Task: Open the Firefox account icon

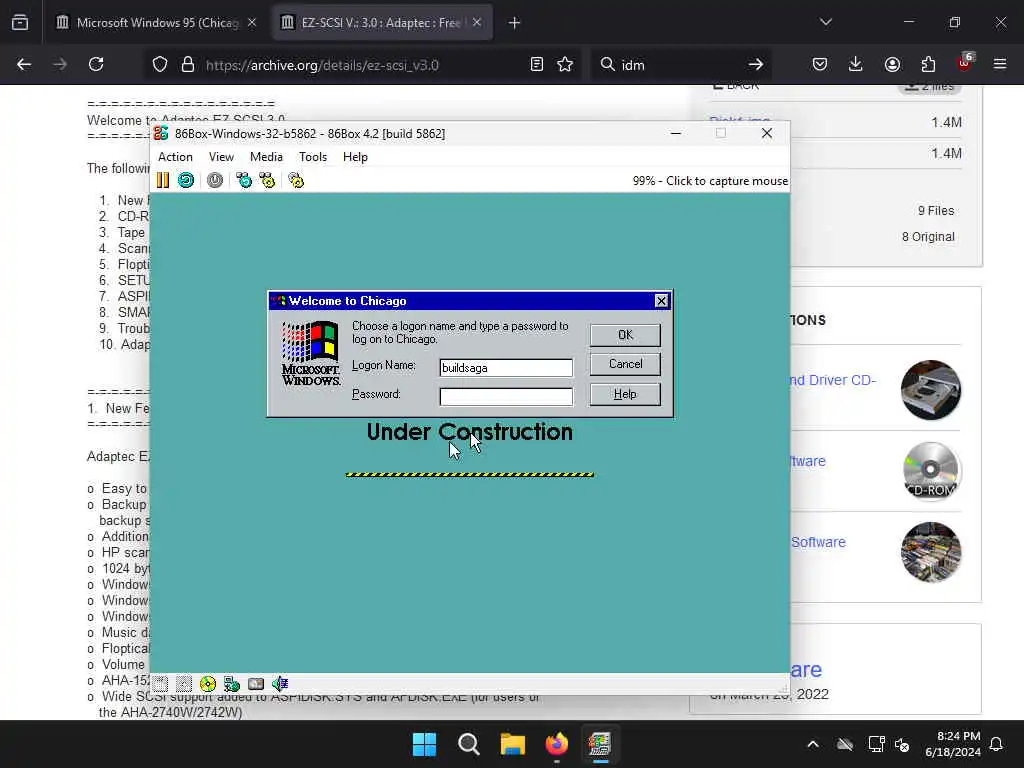Action: [x=892, y=64]
